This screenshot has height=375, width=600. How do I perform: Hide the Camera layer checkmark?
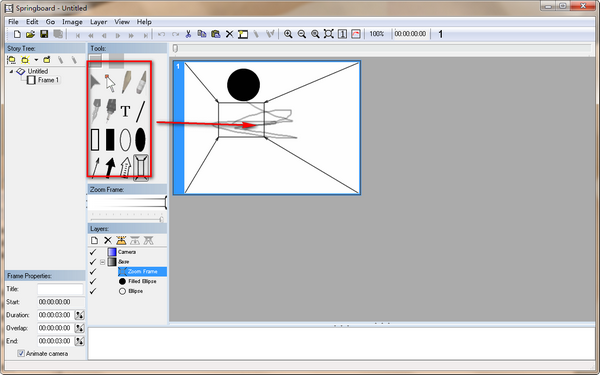pos(93,252)
